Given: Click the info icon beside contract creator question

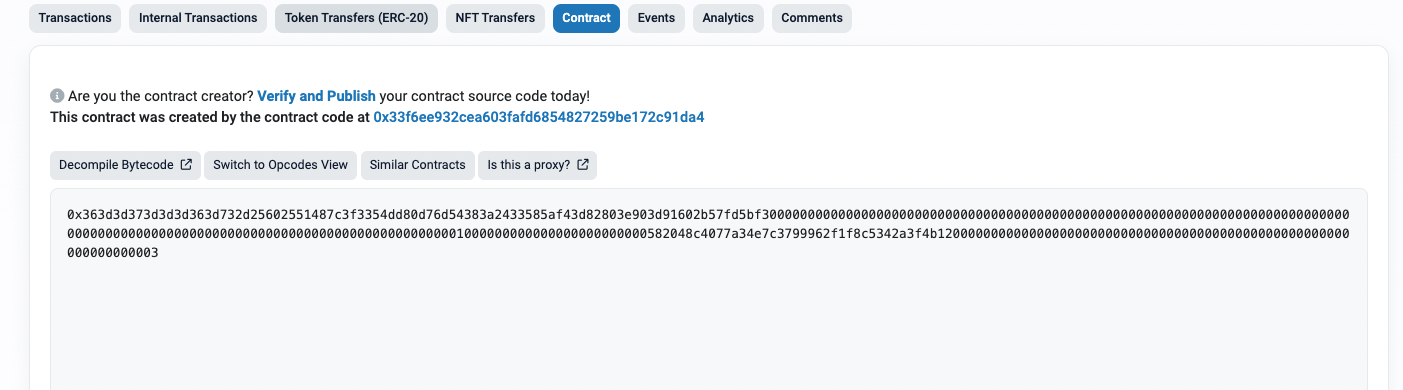Looking at the screenshot, I should coord(57,97).
